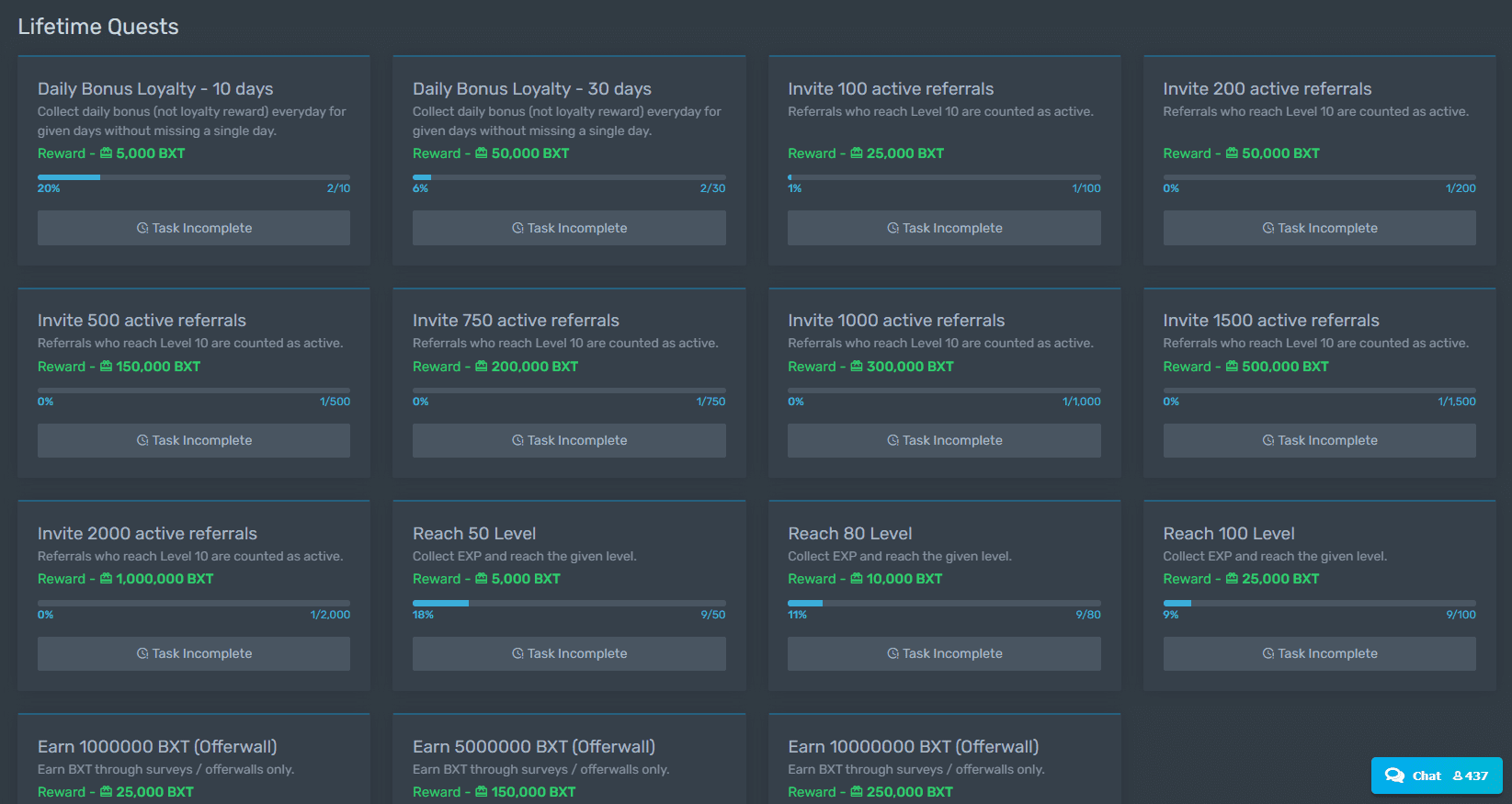
Task: Click Task Incomplete under Invite 200 active referrals
Action: tap(1320, 228)
